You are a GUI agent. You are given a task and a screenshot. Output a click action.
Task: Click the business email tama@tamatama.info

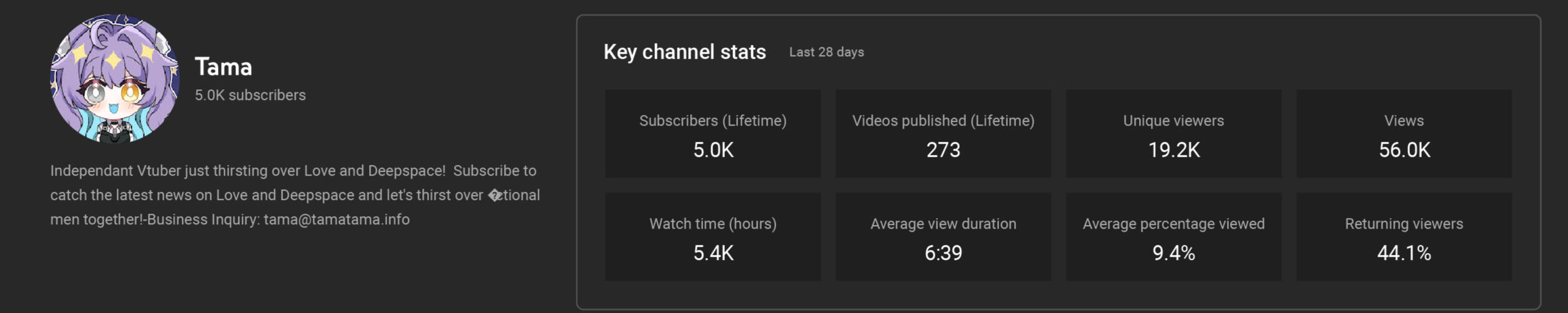pos(337,219)
